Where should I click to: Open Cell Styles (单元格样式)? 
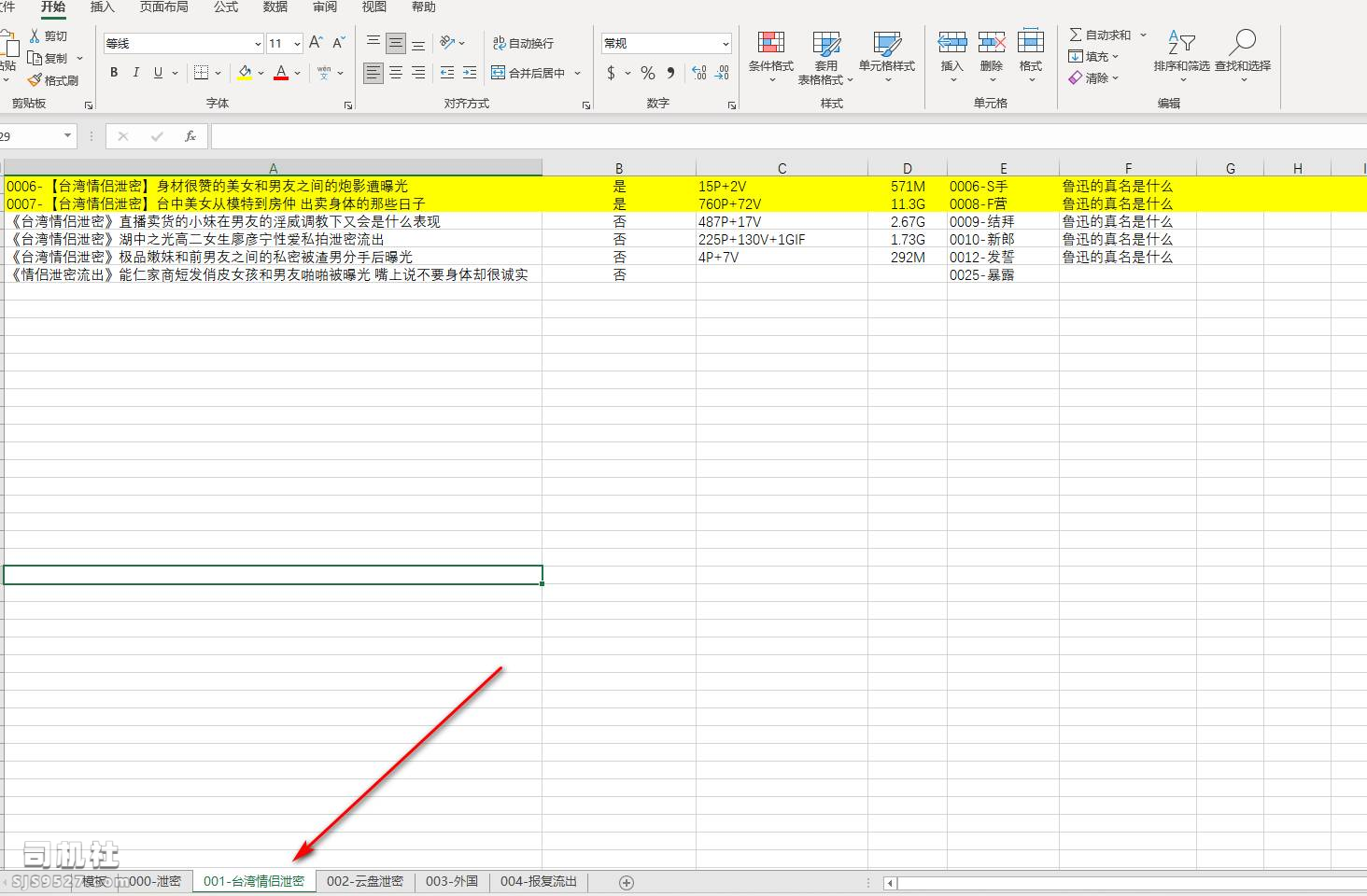(x=887, y=56)
